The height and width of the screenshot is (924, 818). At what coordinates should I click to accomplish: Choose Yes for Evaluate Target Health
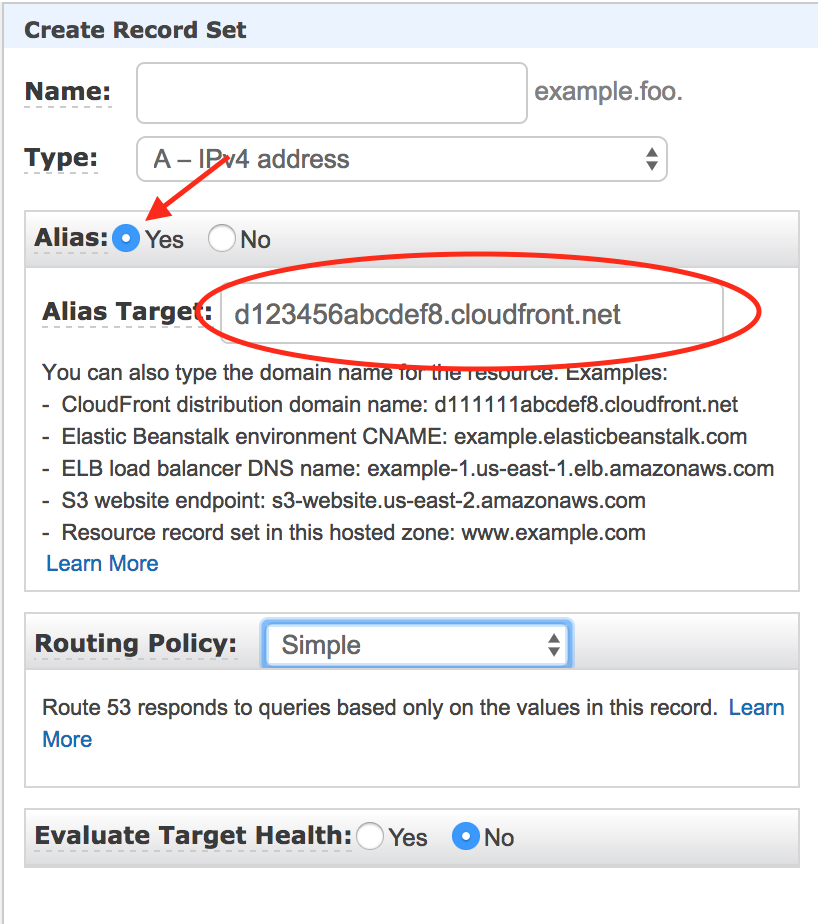coord(370,836)
